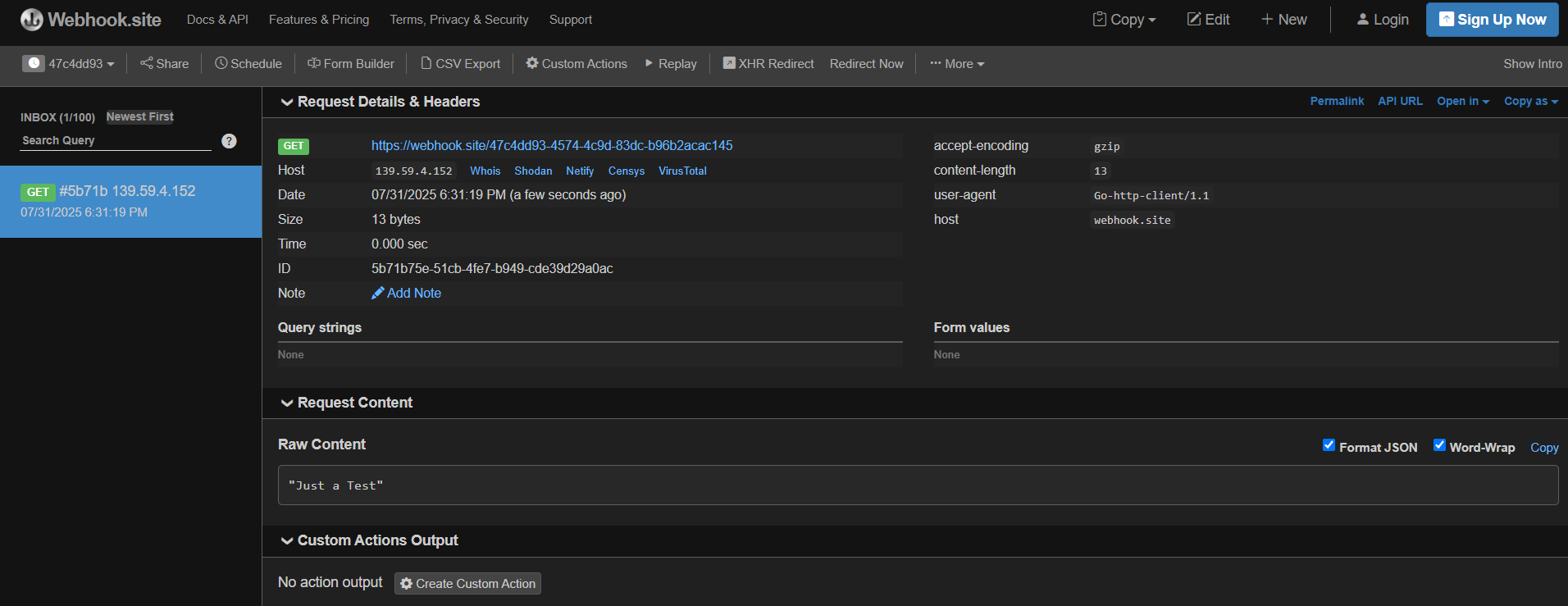Select the gzip accept-encoding value
1568x606 pixels.
coord(1106,146)
